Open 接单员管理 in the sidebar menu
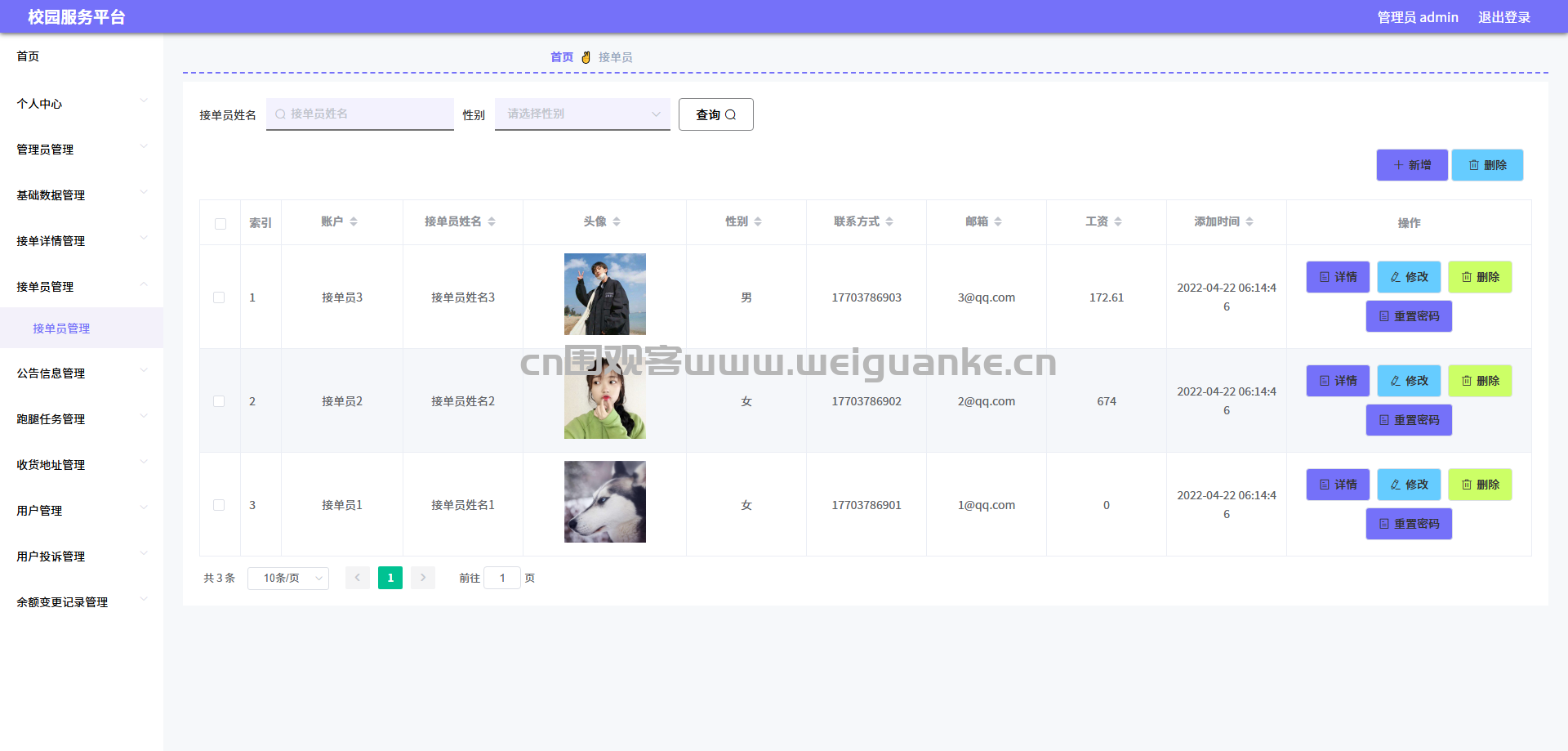Screen dimensions: 1568x751 coord(61,328)
